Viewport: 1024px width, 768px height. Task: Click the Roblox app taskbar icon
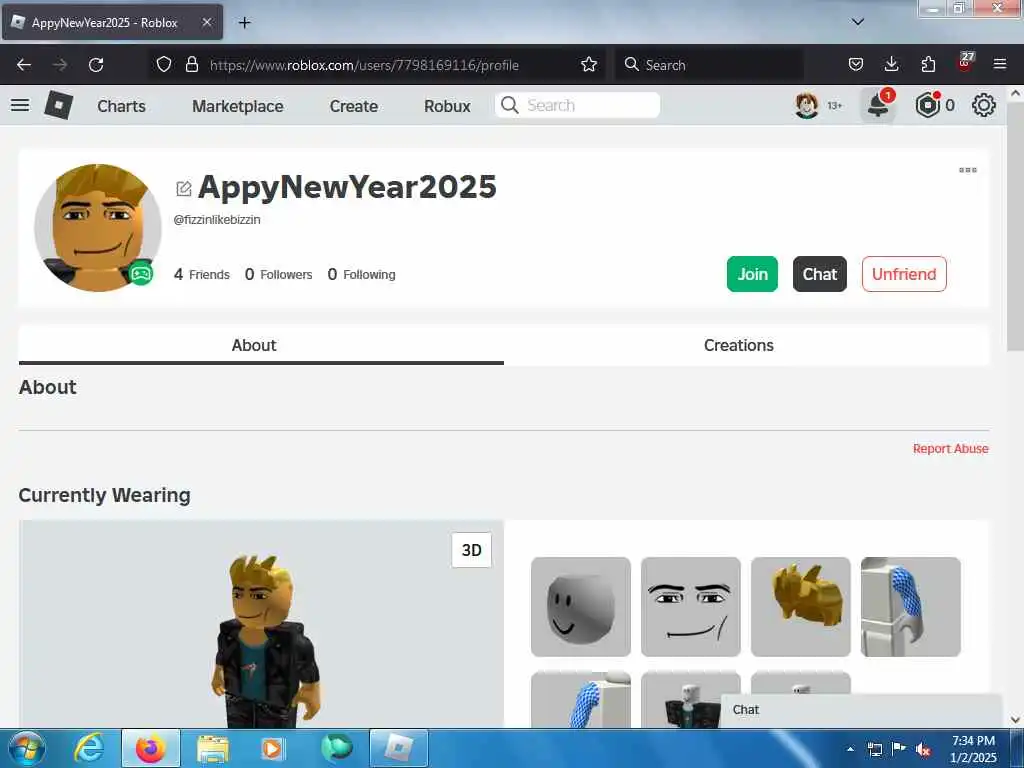(398, 748)
